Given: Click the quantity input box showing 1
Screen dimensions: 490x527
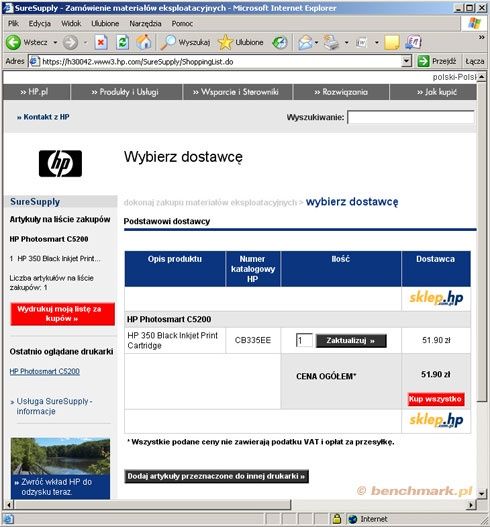Looking at the screenshot, I should click(x=304, y=340).
